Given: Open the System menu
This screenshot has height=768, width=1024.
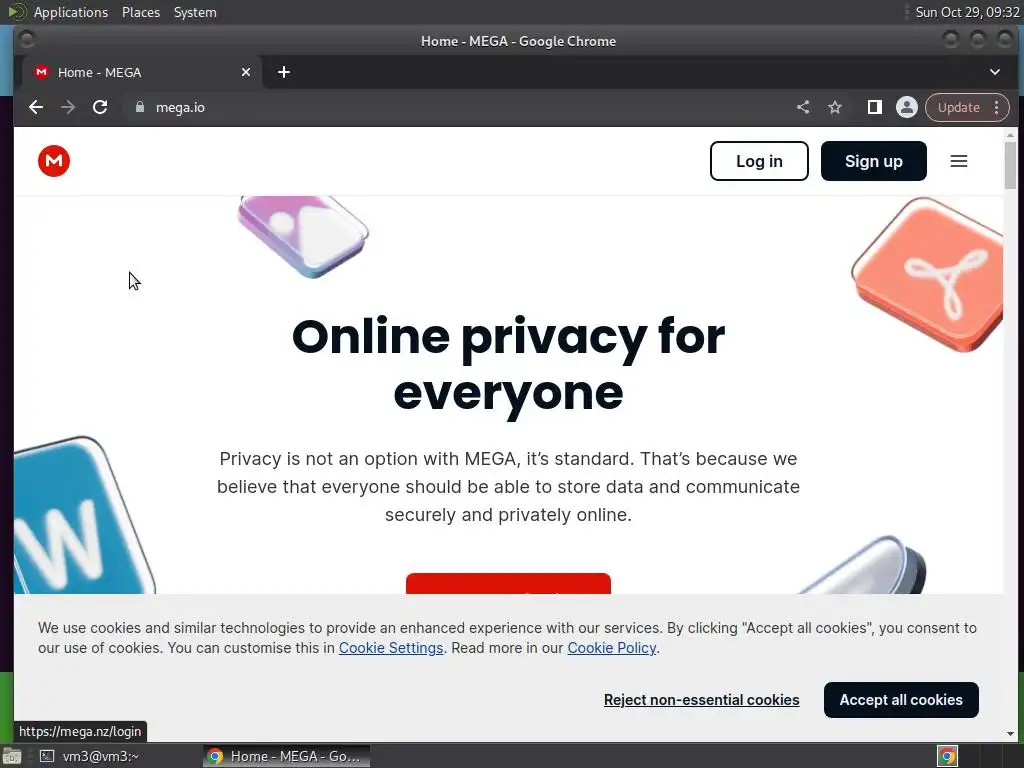Looking at the screenshot, I should [195, 12].
